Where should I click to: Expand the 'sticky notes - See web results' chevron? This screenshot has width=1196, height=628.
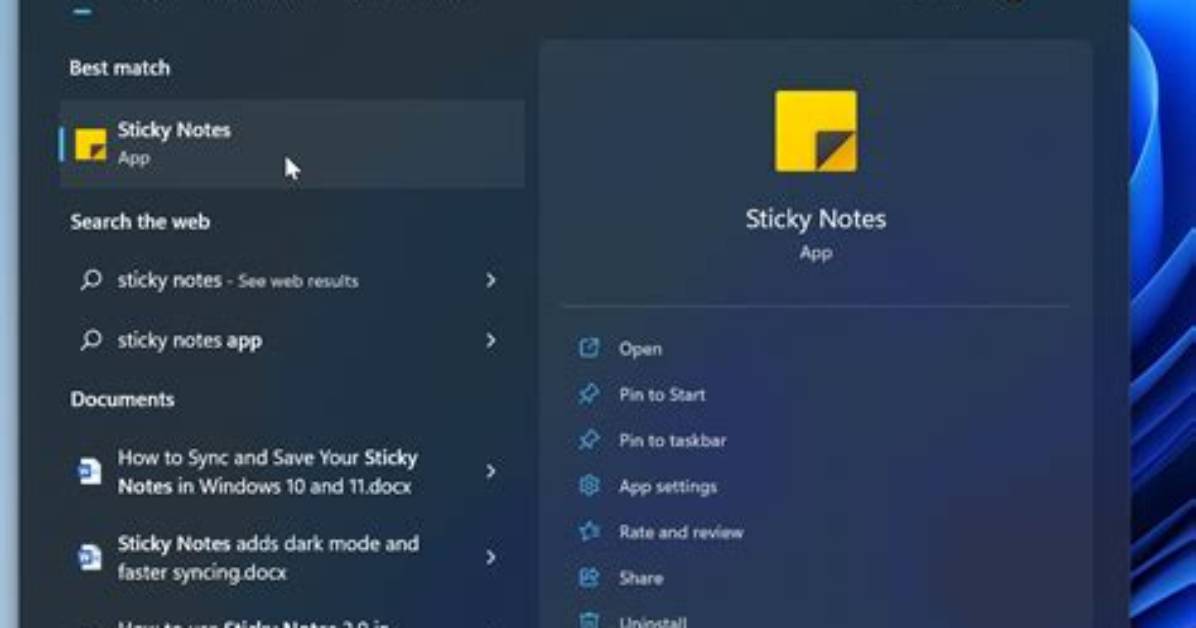[491, 280]
